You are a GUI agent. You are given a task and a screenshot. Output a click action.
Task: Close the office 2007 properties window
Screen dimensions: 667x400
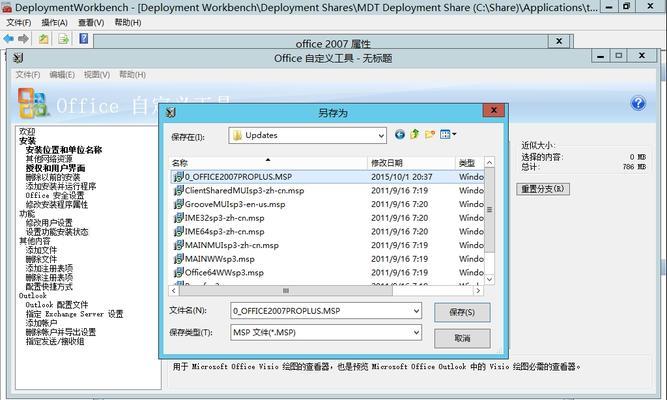[x=559, y=41]
